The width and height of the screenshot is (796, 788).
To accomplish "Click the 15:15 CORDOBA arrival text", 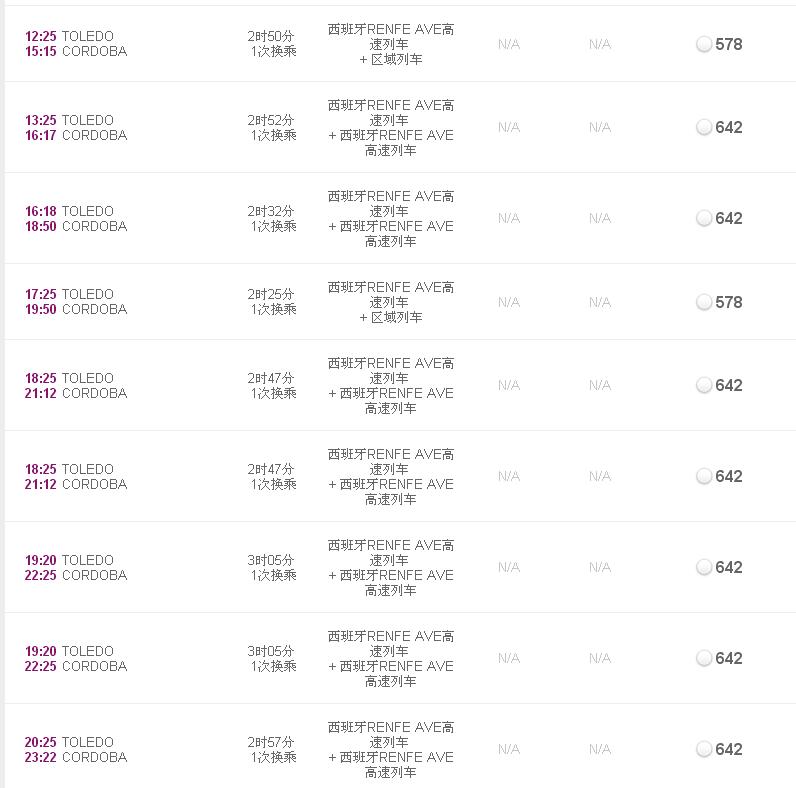I will [76, 51].
